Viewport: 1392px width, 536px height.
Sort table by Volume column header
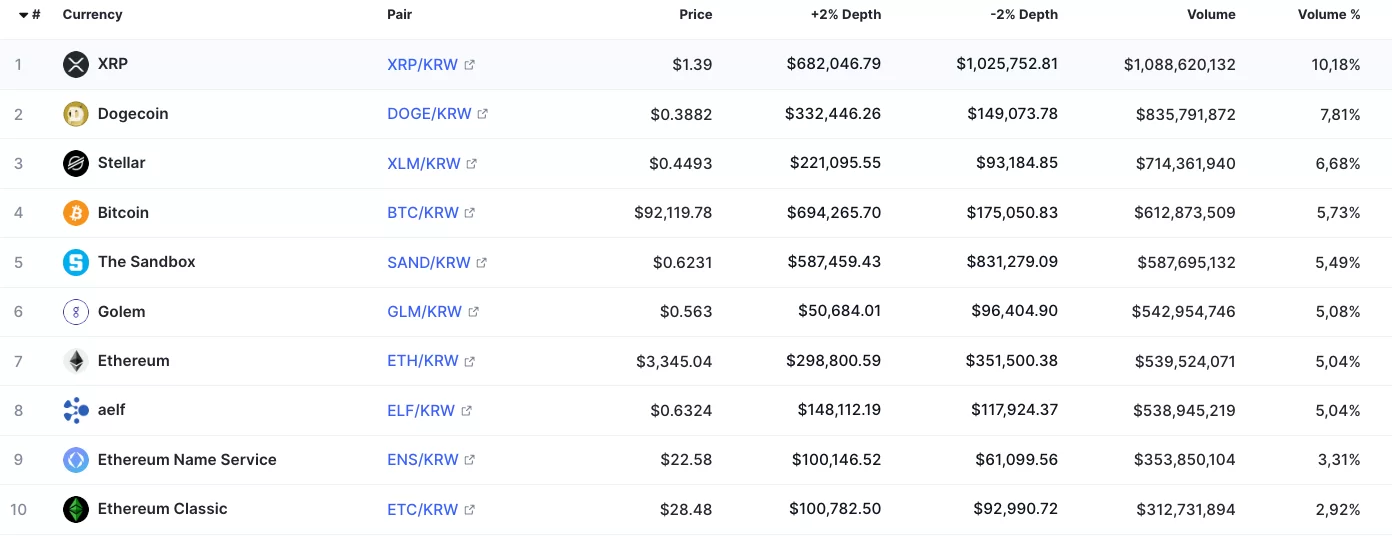point(1211,15)
